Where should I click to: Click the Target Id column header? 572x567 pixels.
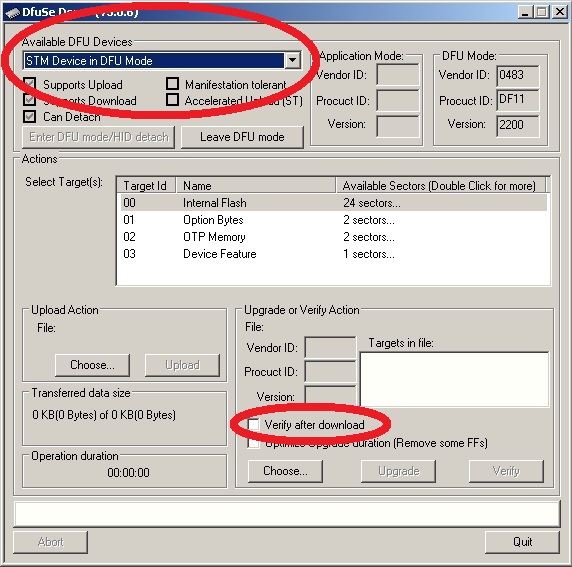click(x=146, y=186)
